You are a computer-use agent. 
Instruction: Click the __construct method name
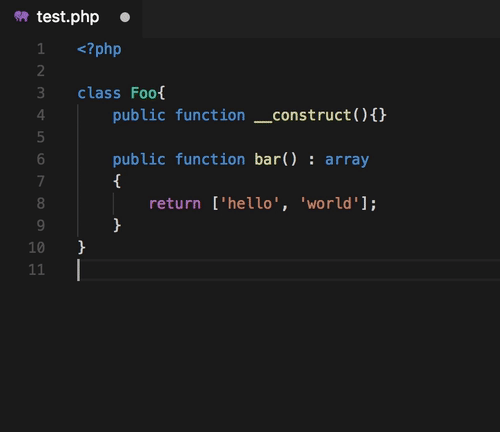coord(302,115)
